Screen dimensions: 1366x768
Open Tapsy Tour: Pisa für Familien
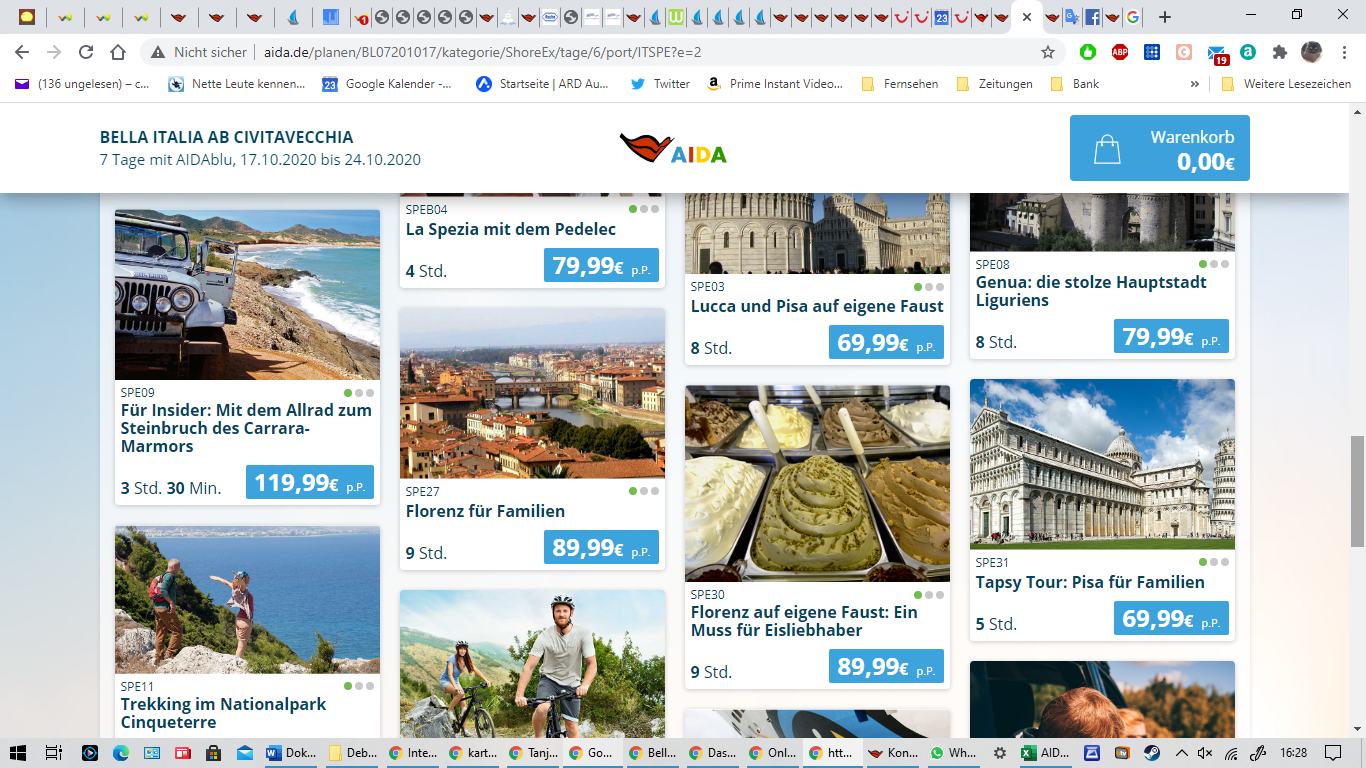1090,582
